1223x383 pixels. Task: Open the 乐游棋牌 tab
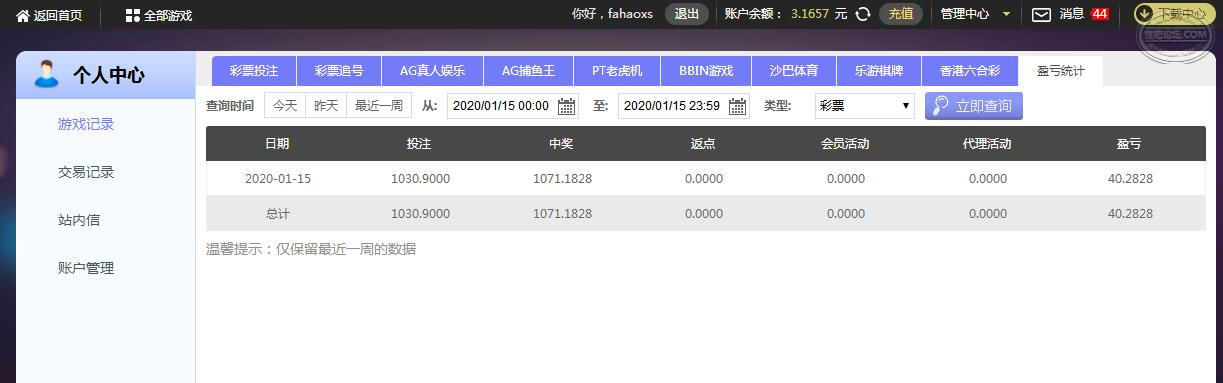879,71
